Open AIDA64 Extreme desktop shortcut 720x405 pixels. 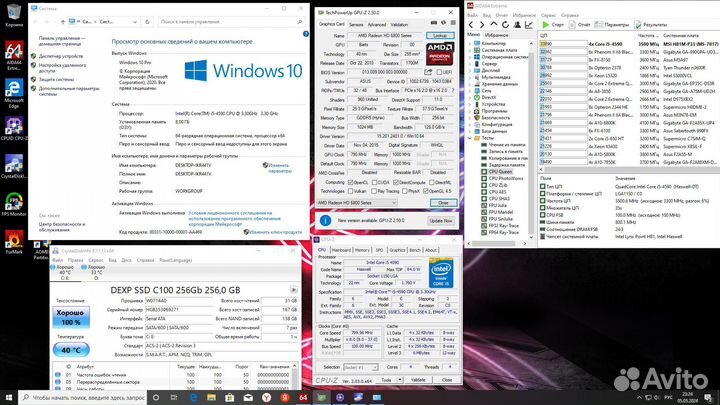coord(14,56)
